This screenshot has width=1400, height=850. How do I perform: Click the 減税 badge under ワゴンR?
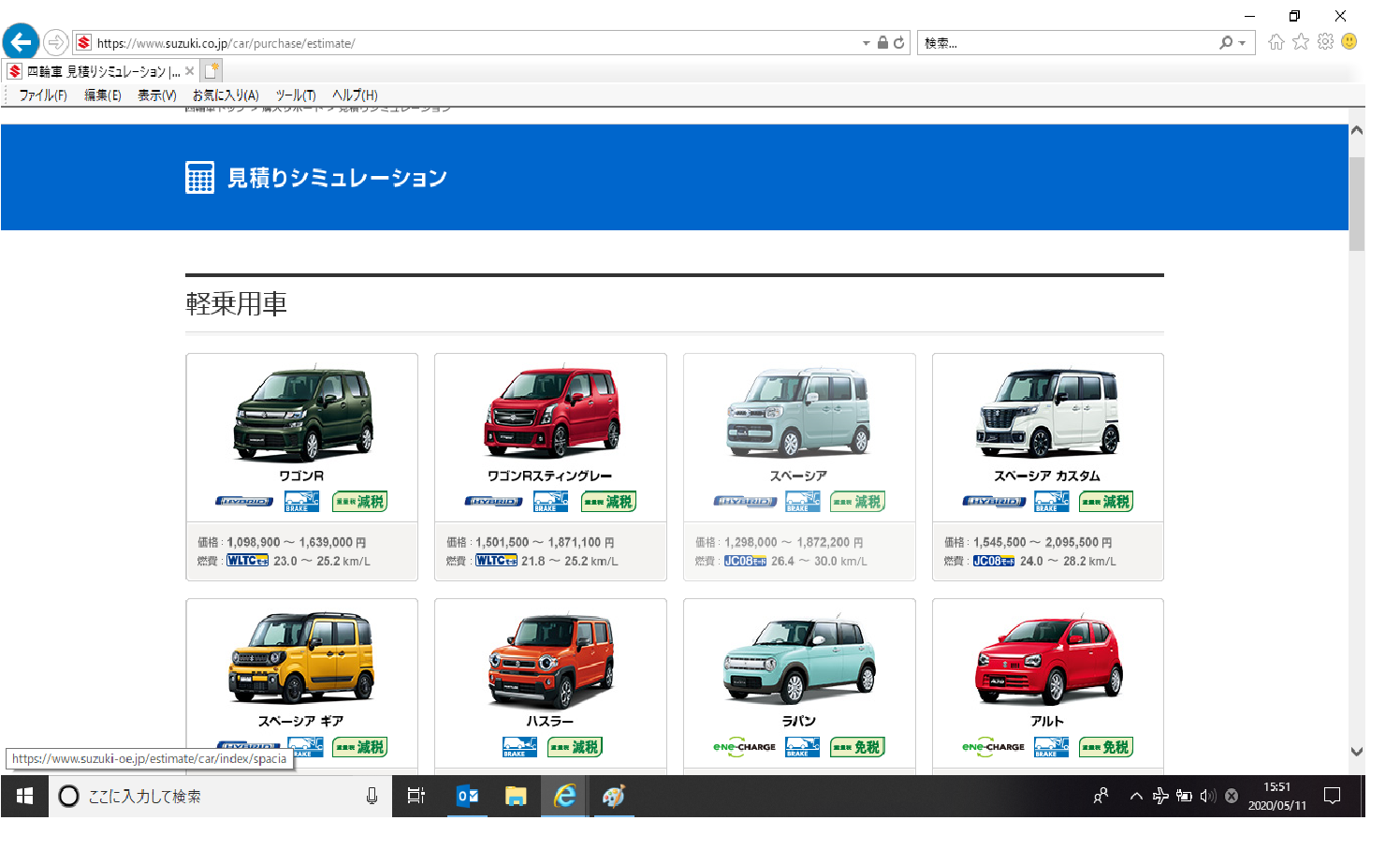359,502
